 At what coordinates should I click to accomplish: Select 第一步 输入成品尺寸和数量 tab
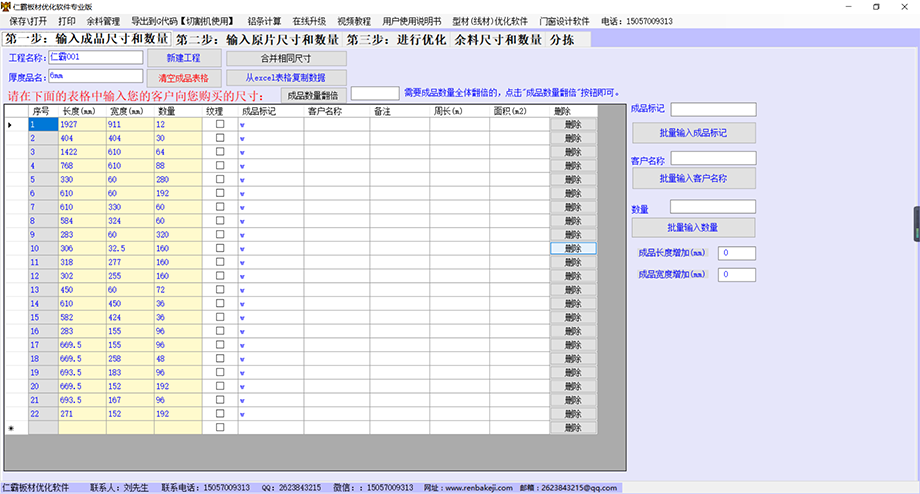87,39
